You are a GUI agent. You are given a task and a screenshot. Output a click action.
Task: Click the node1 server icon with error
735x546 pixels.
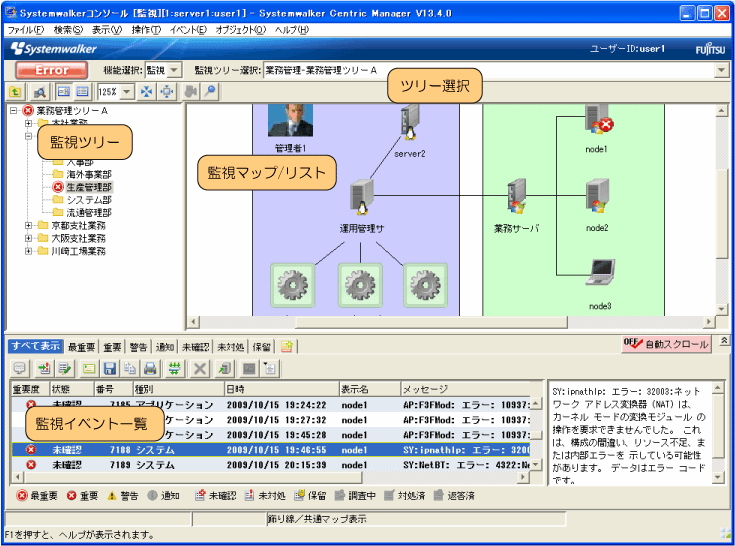(596, 125)
